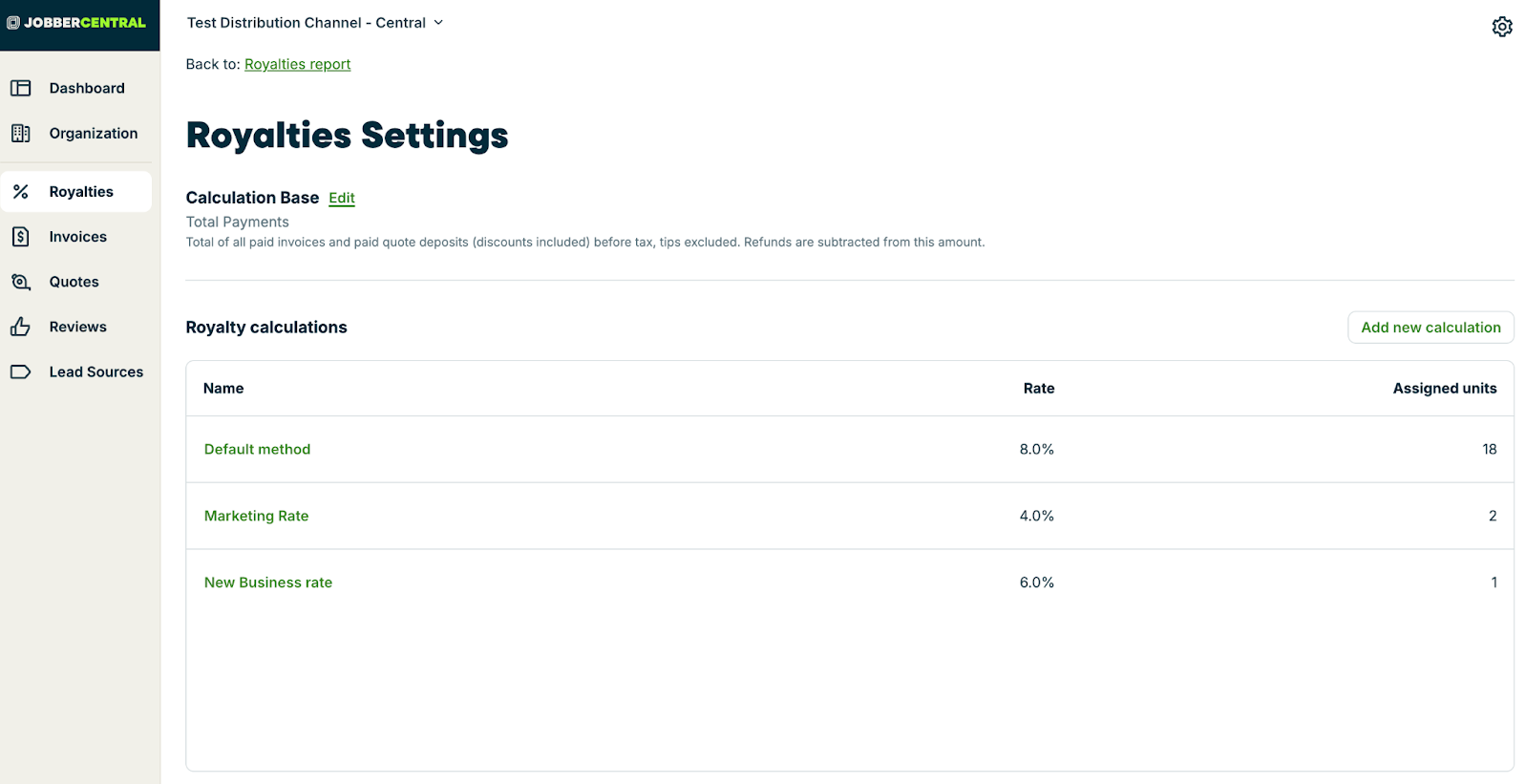Open Invoices from the sidebar menu
This screenshot has width=1526, height=784.
[78, 237]
